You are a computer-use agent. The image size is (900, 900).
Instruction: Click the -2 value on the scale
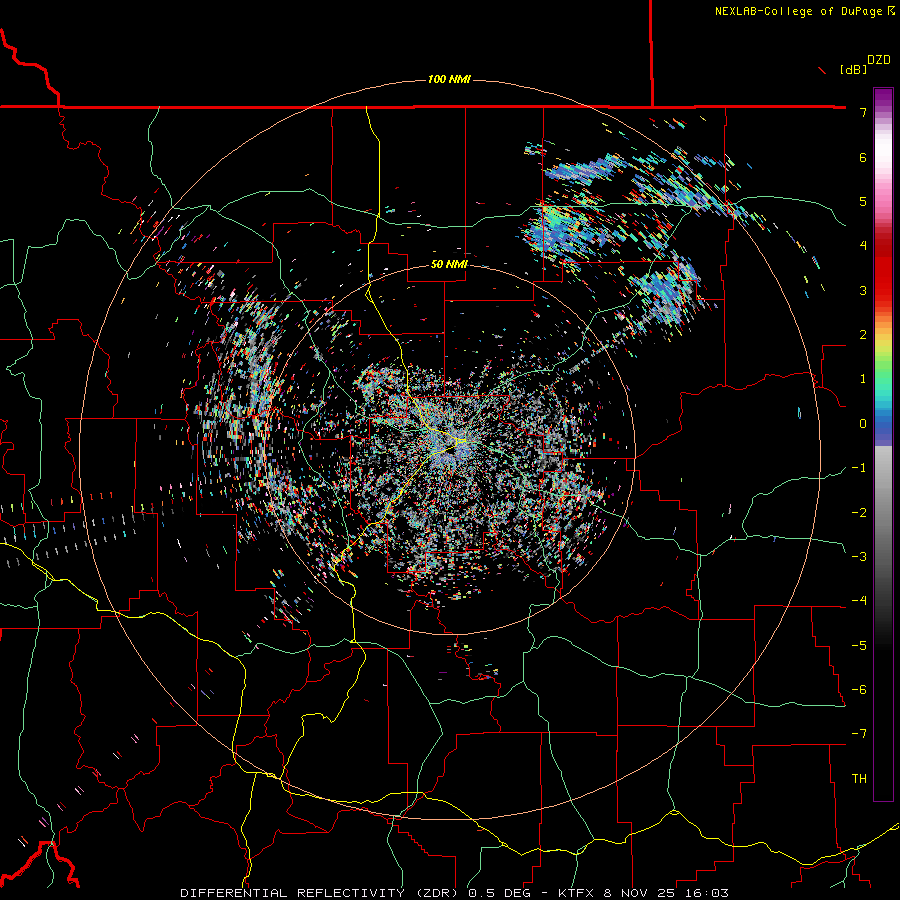(859, 512)
